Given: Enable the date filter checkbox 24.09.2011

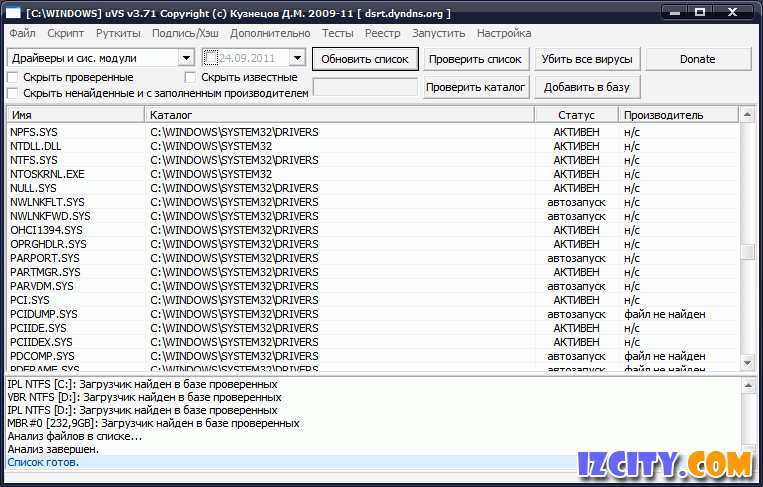Looking at the screenshot, I should click(x=211, y=58).
